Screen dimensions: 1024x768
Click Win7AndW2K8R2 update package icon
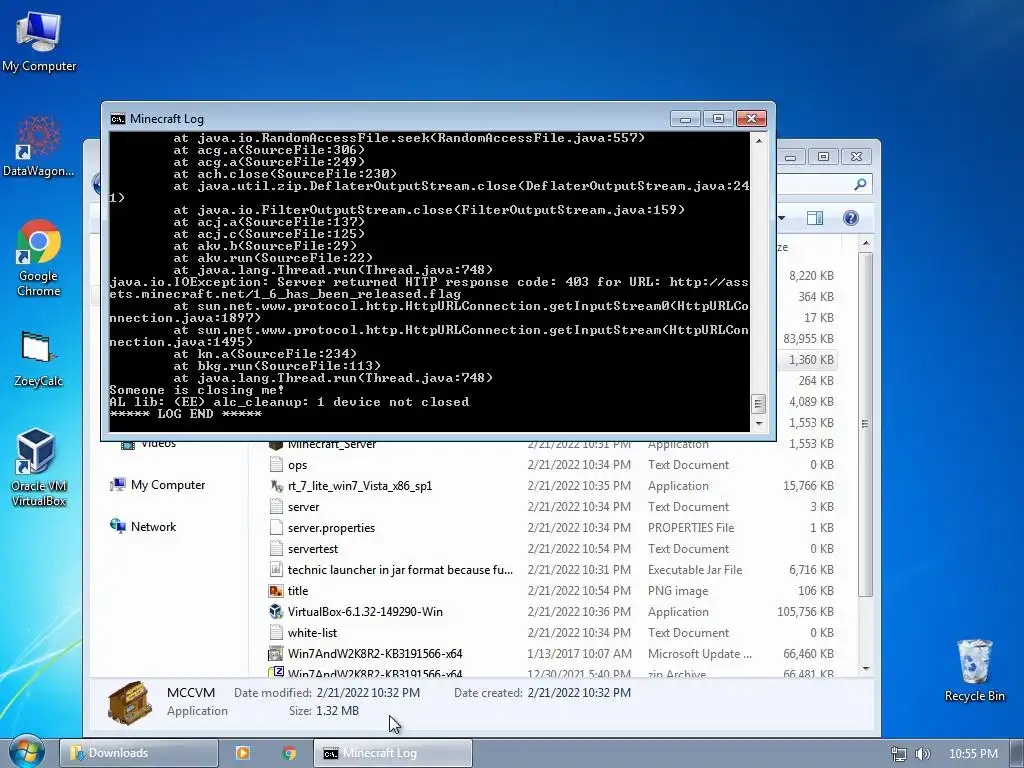(276, 653)
